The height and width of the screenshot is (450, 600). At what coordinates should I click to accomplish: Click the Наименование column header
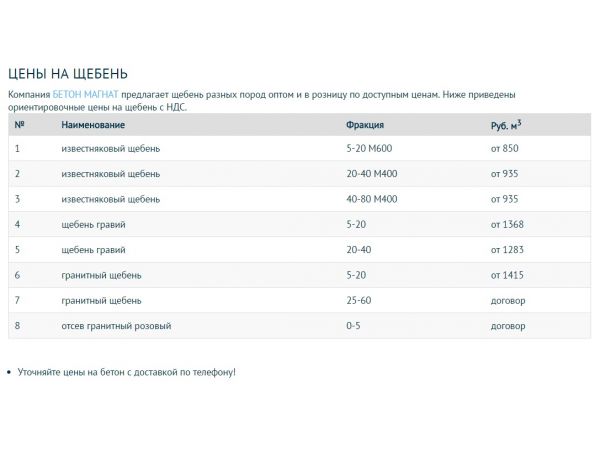click(93, 125)
